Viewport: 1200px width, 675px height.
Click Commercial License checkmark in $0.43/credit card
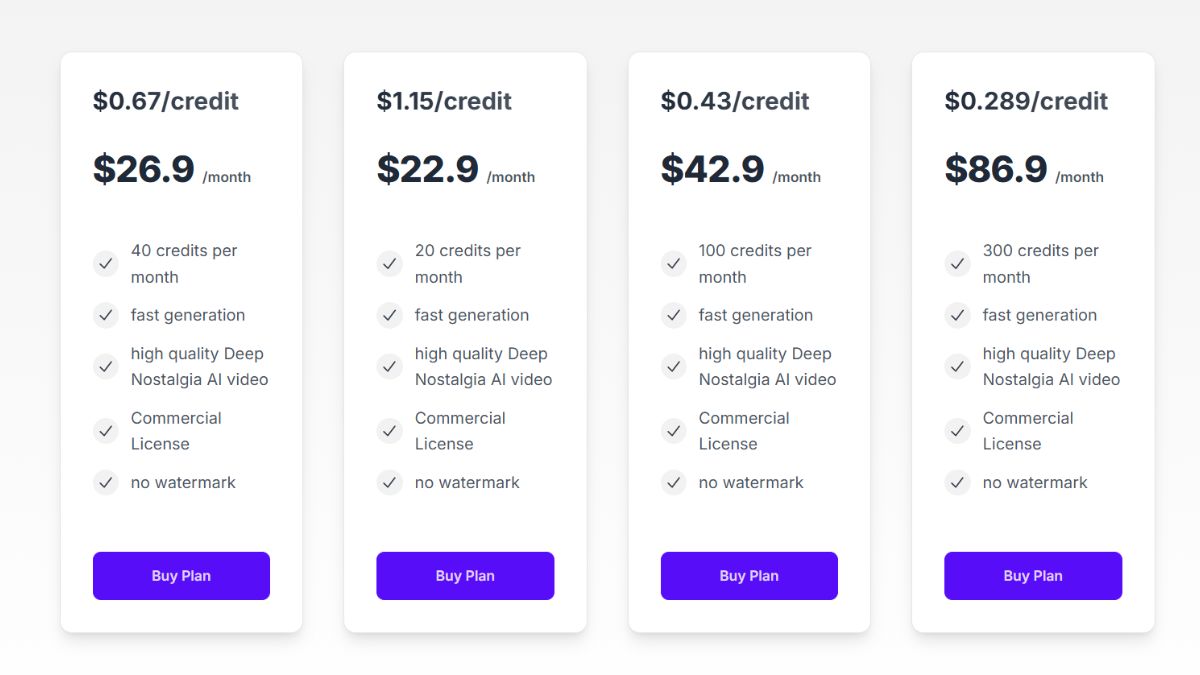pos(674,431)
